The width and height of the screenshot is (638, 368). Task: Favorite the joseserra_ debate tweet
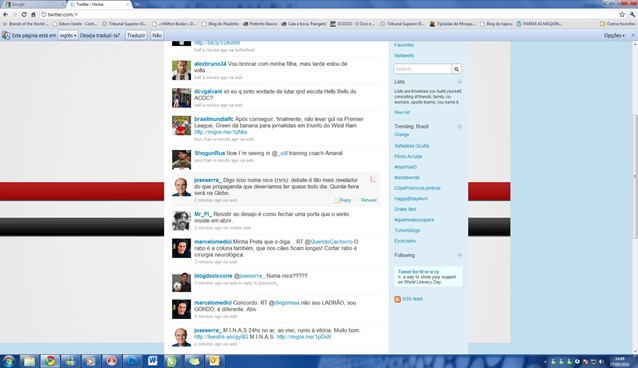(x=373, y=179)
